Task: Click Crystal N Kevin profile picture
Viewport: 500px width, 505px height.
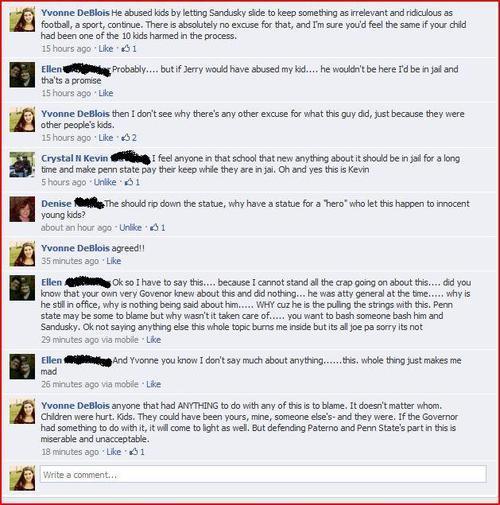Action: tap(22, 165)
